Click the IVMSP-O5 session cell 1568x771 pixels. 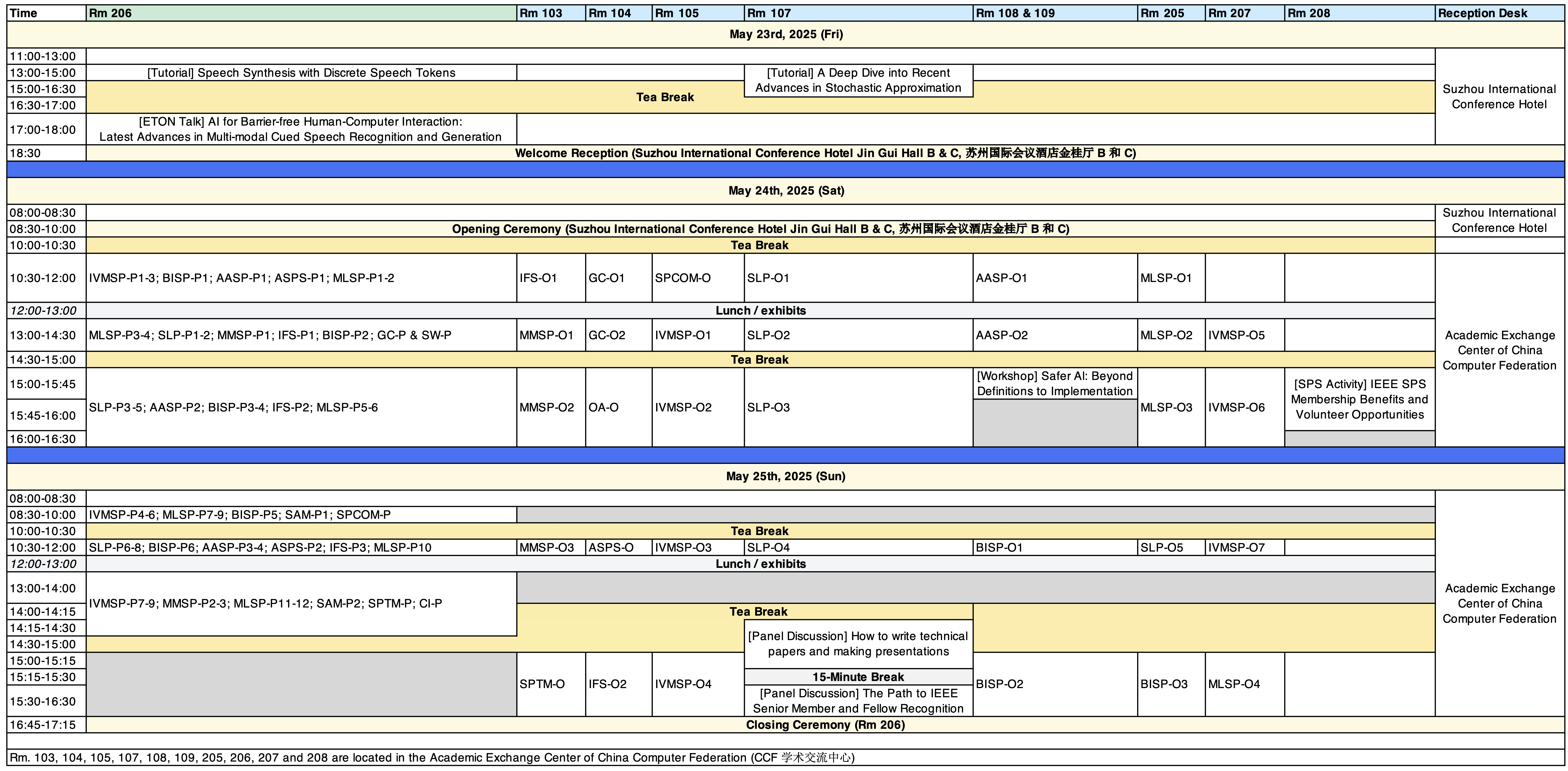coord(1245,335)
